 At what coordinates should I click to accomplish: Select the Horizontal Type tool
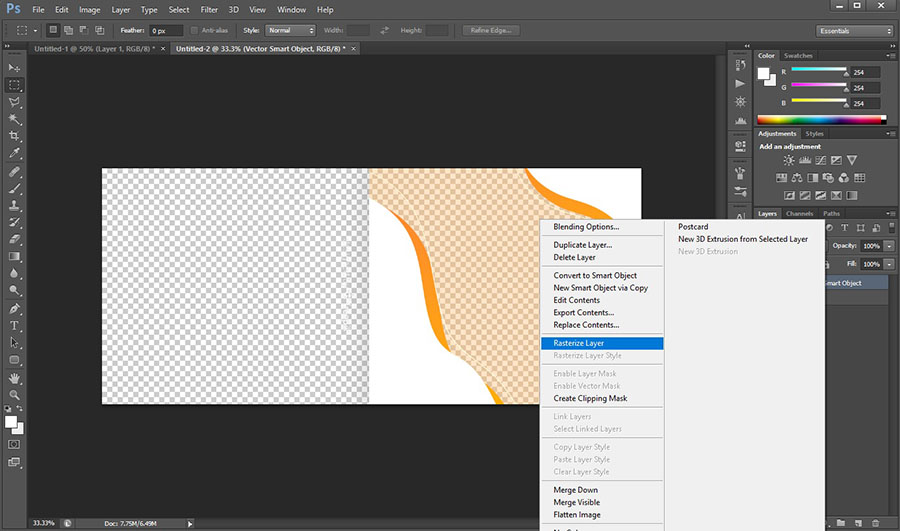click(x=15, y=325)
